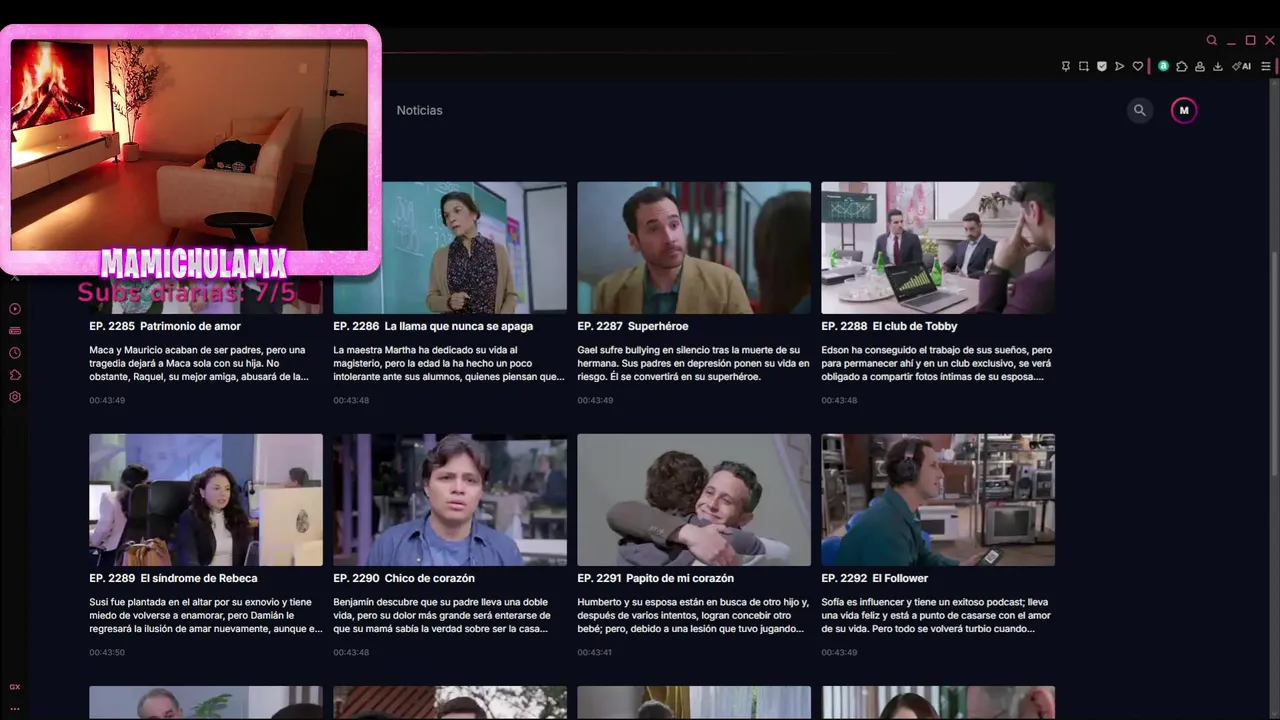Click the description starting 'Maca y Mauricio acaban'
The width and height of the screenshot is (1280, 720).
click(199, 363)
